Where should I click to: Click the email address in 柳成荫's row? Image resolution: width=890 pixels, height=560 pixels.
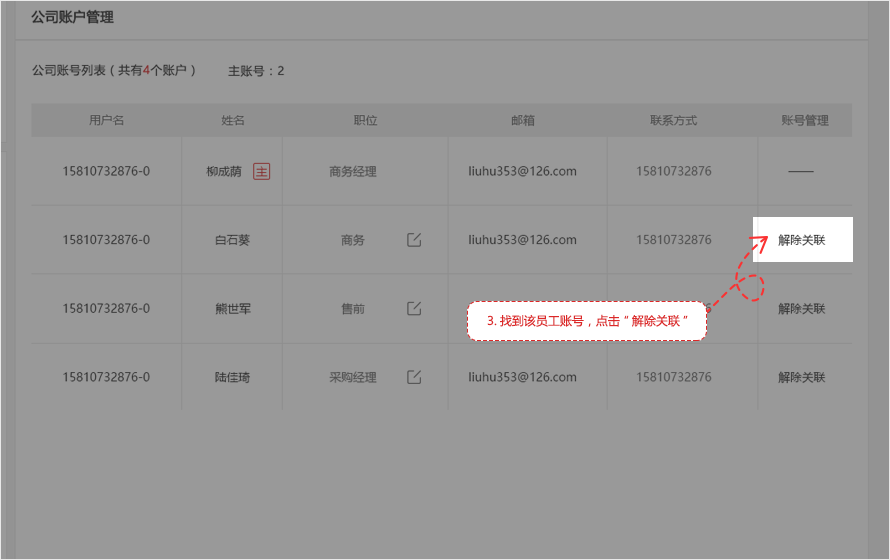[x=523, y=171]
